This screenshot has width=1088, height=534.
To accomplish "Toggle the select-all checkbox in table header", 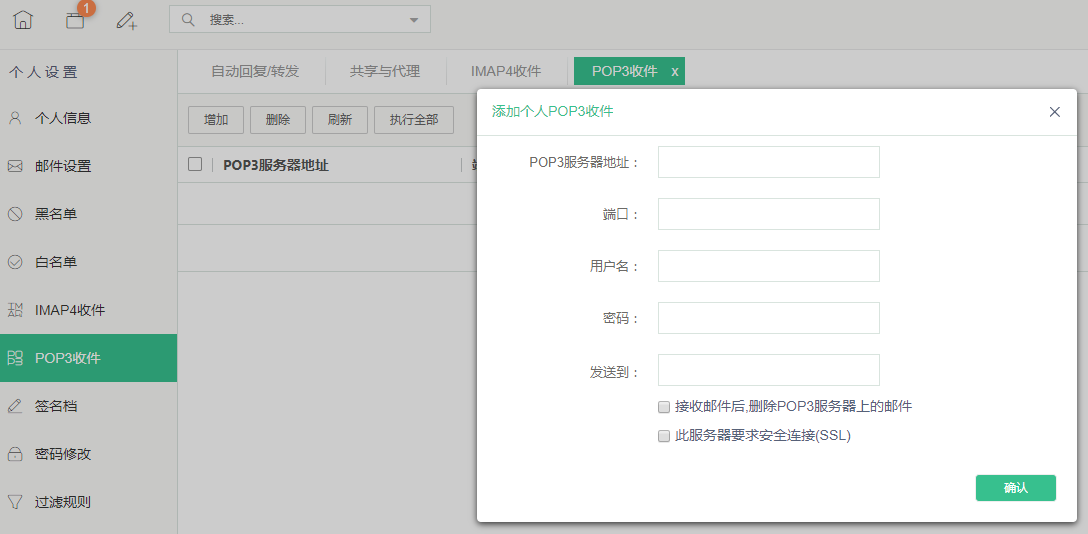I will point(195,164).
